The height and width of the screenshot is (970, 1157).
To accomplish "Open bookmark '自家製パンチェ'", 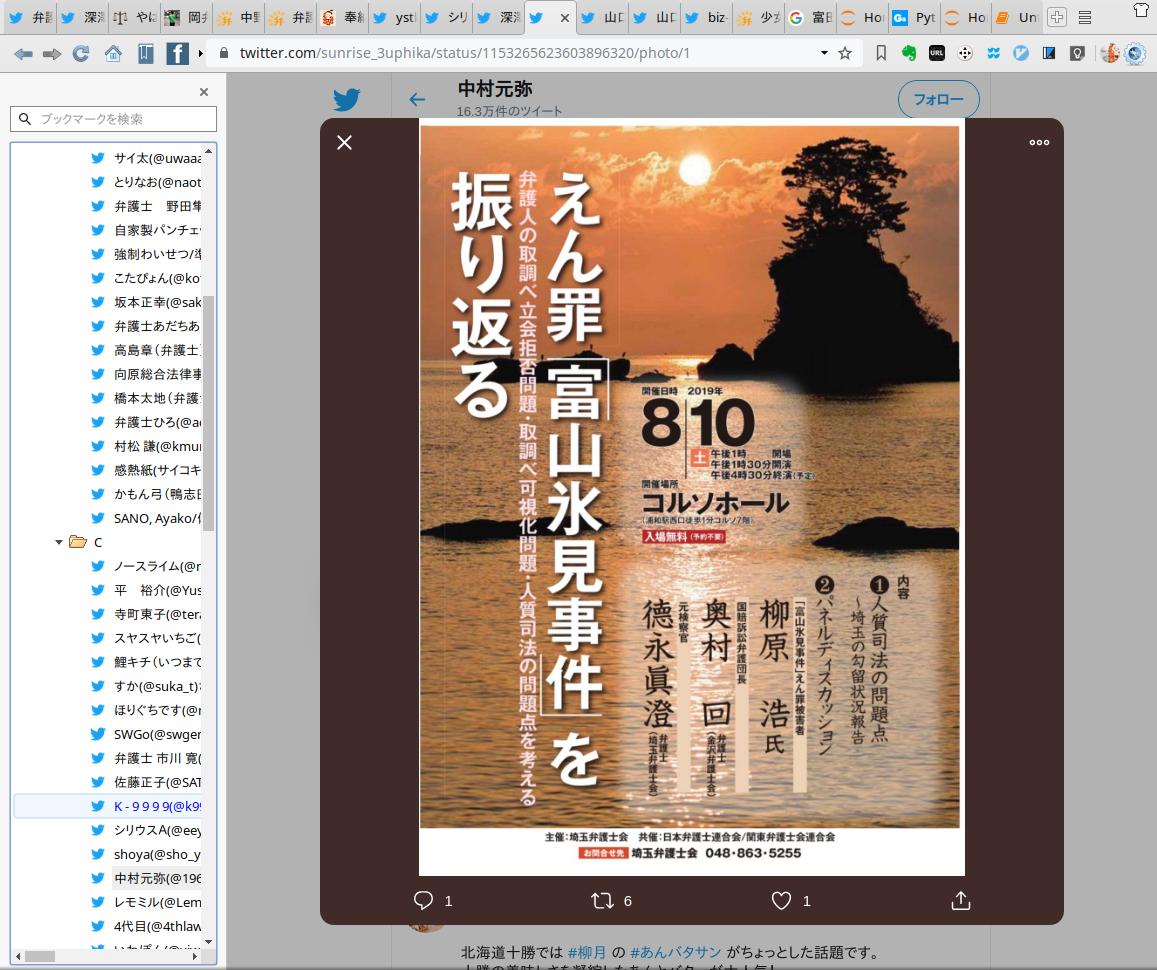I will 146,230.
